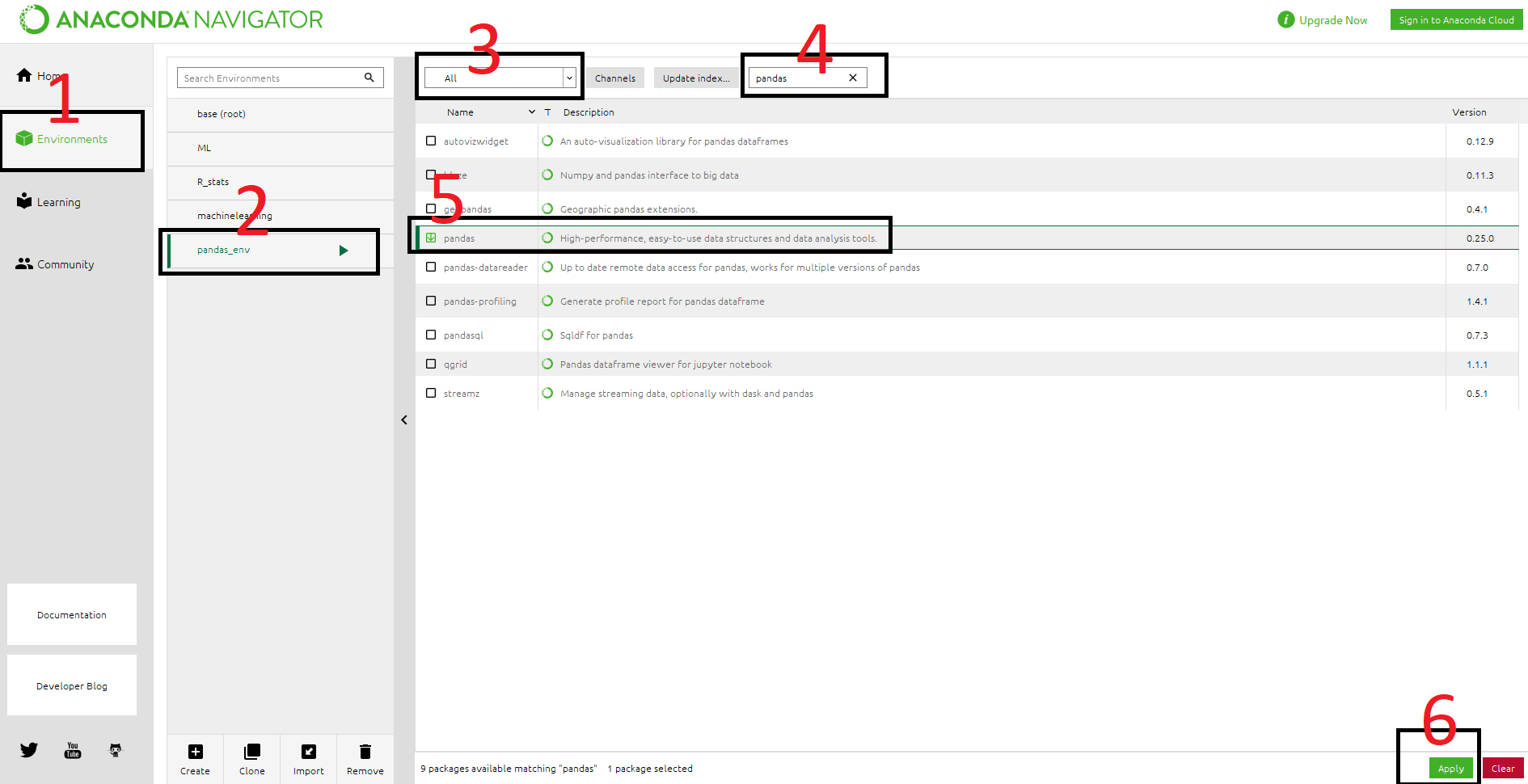Viewport: 1528px width, 784px height.
Task: Click the Create environment plus icon
Action: point(196,752)
